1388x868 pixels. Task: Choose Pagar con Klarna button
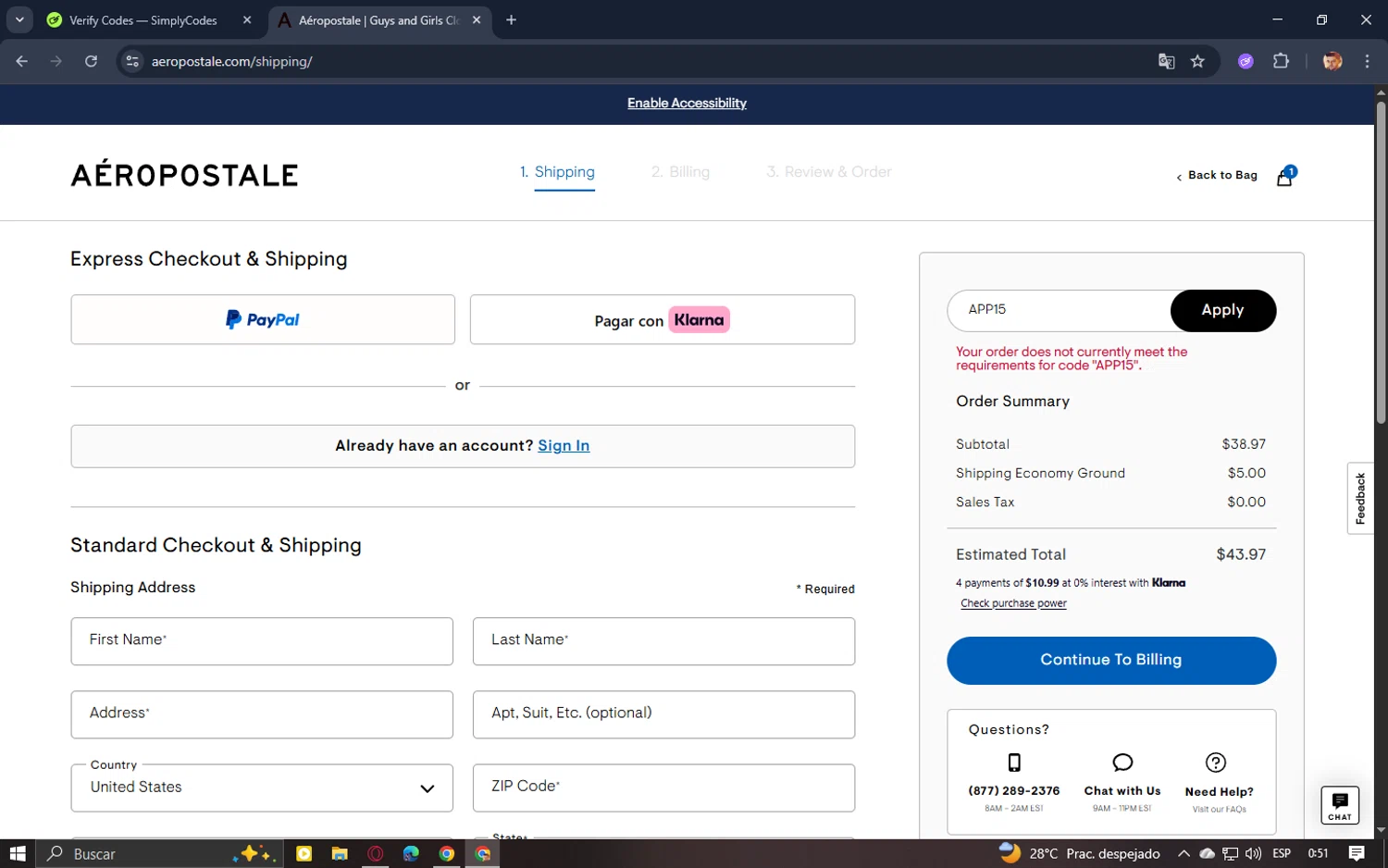point(663,319)
